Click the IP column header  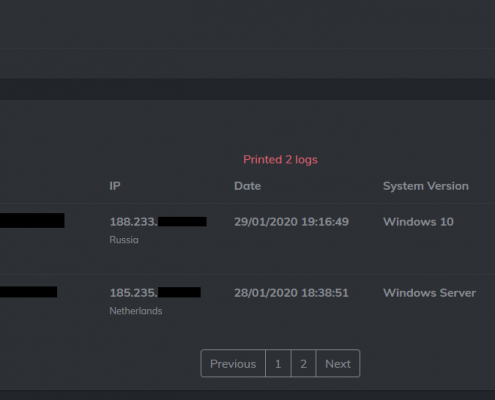coord(115,186)
